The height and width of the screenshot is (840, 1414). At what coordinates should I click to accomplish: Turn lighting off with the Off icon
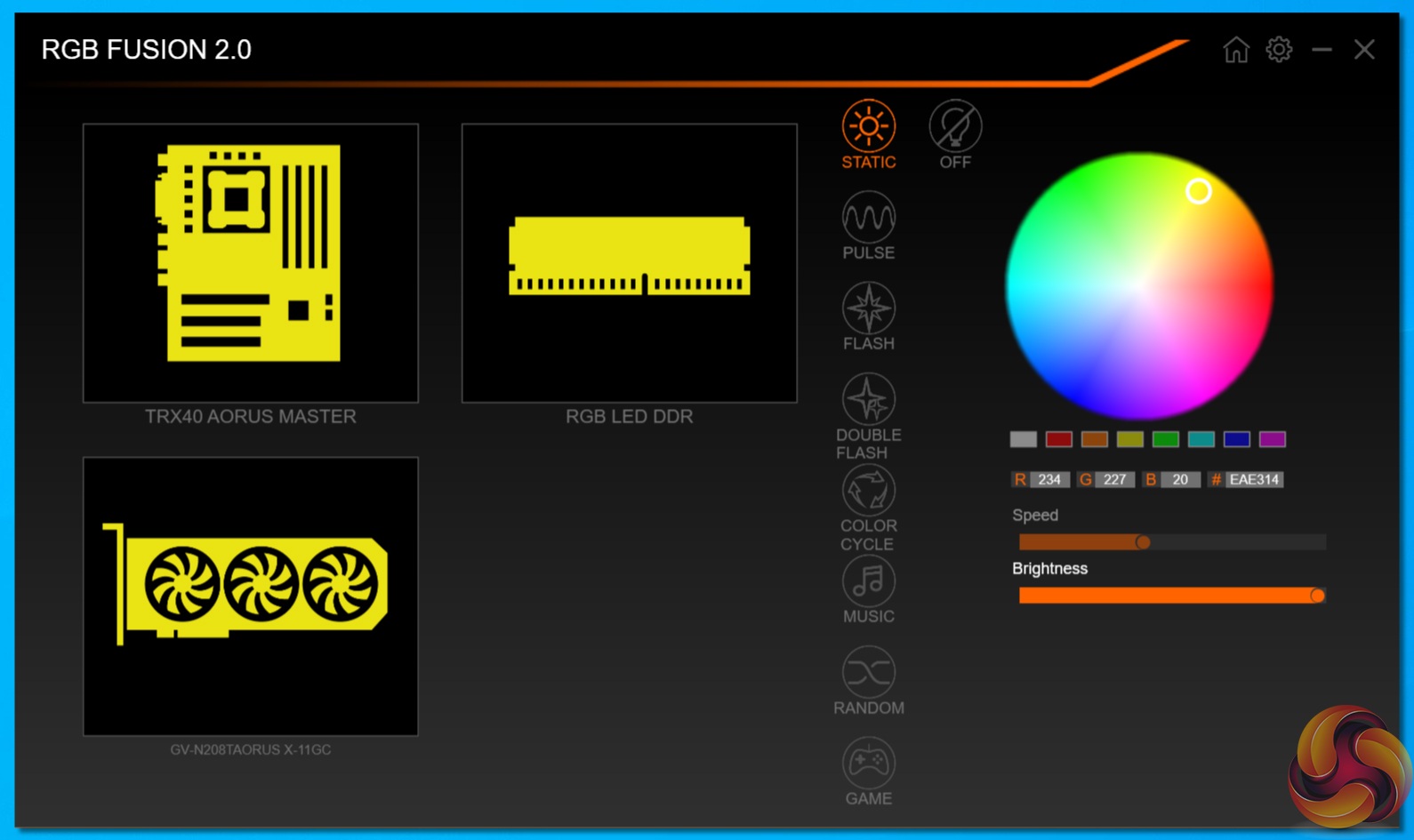point(955,126)
